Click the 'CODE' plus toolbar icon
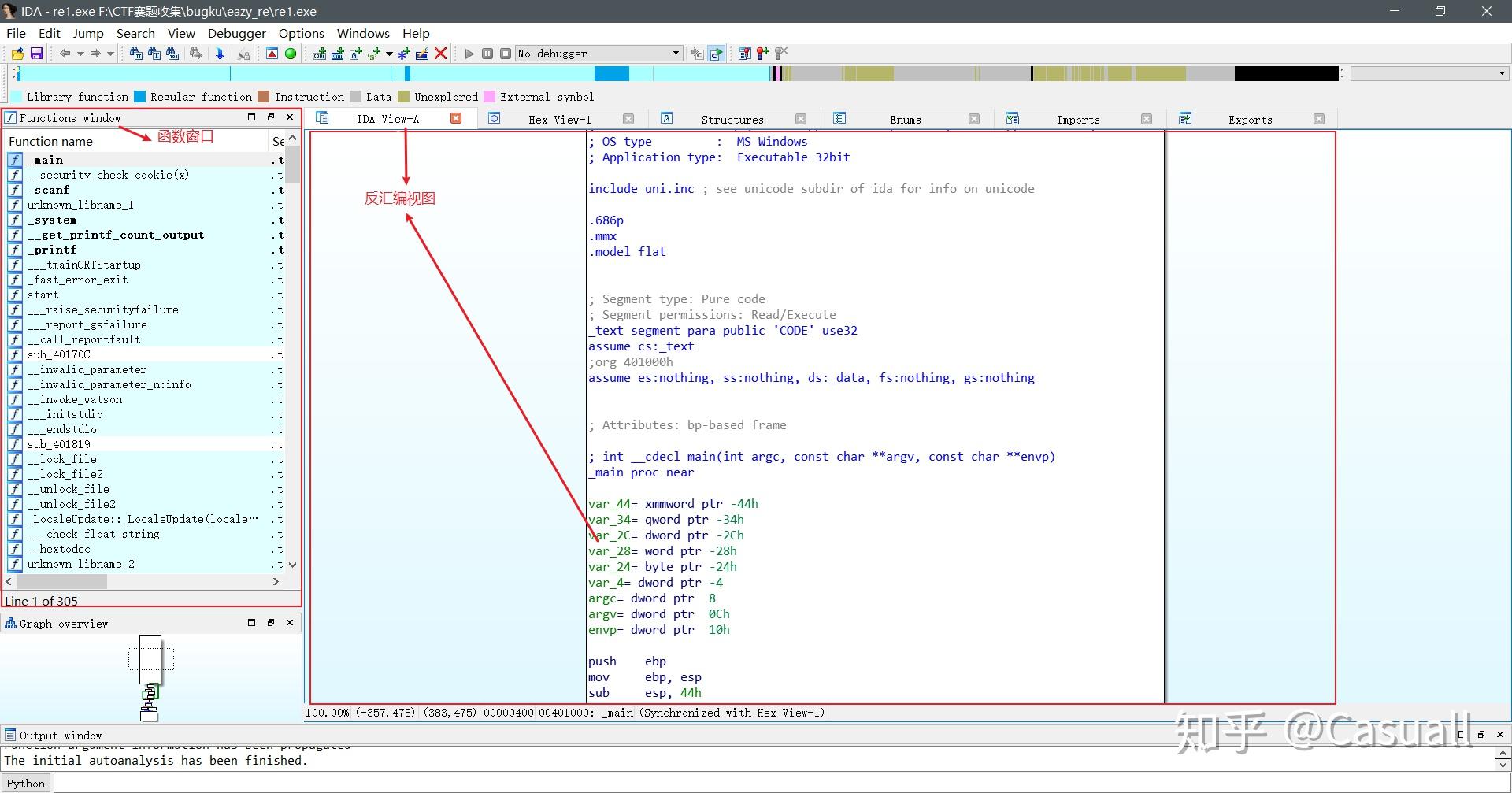Screen dimensions: 1512x793 320,54
